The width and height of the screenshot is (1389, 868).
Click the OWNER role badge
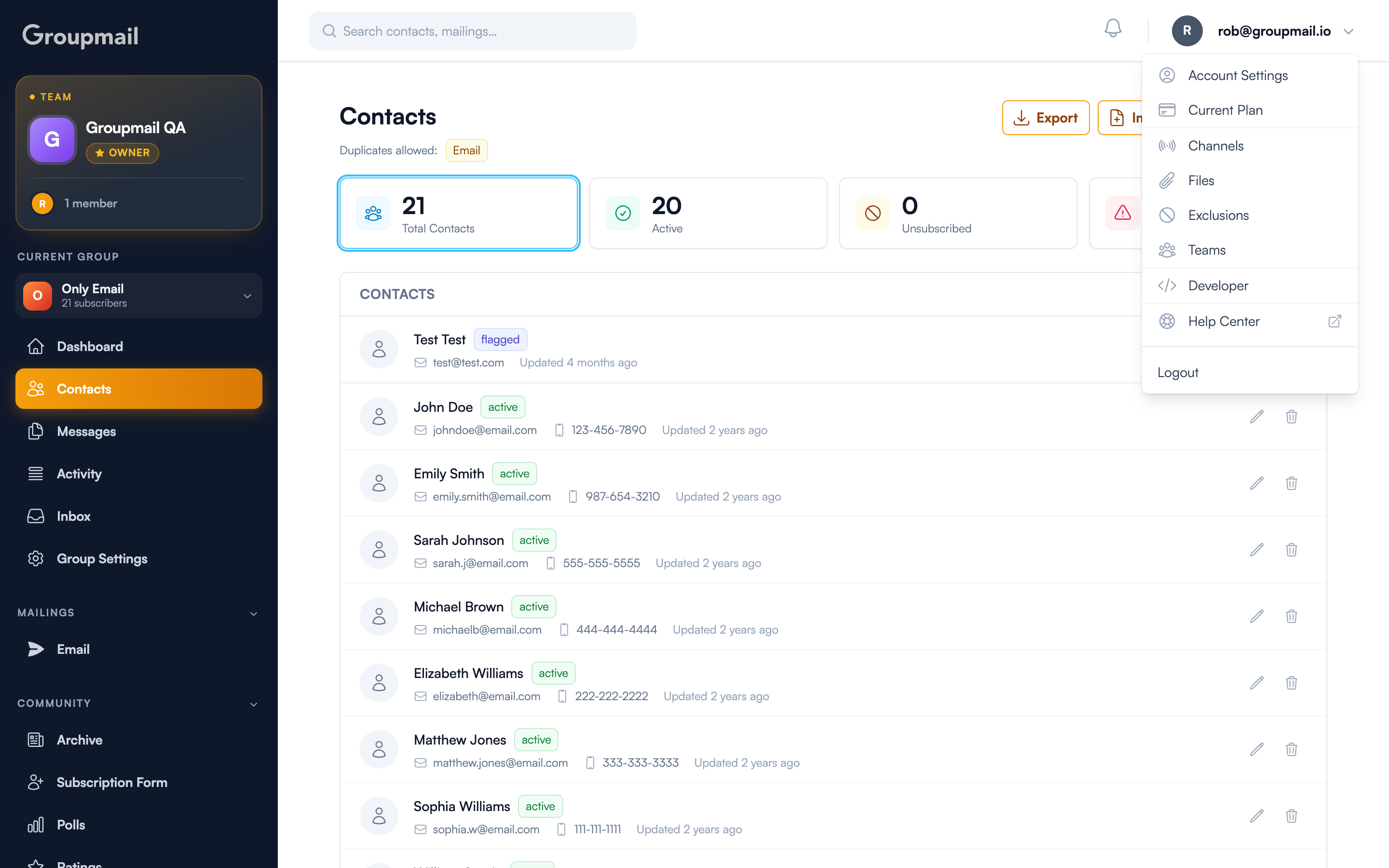point(122,153)
